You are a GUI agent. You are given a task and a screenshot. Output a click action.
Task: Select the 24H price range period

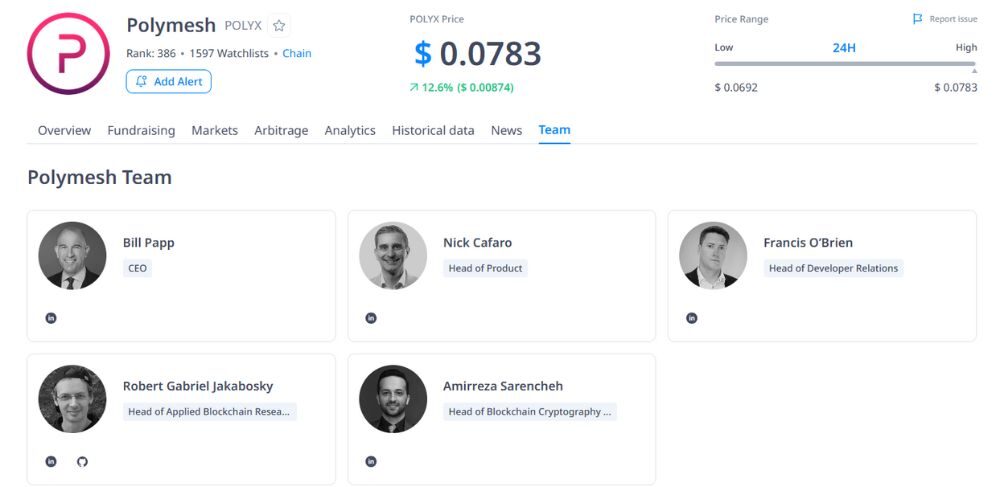coord(844,47)
